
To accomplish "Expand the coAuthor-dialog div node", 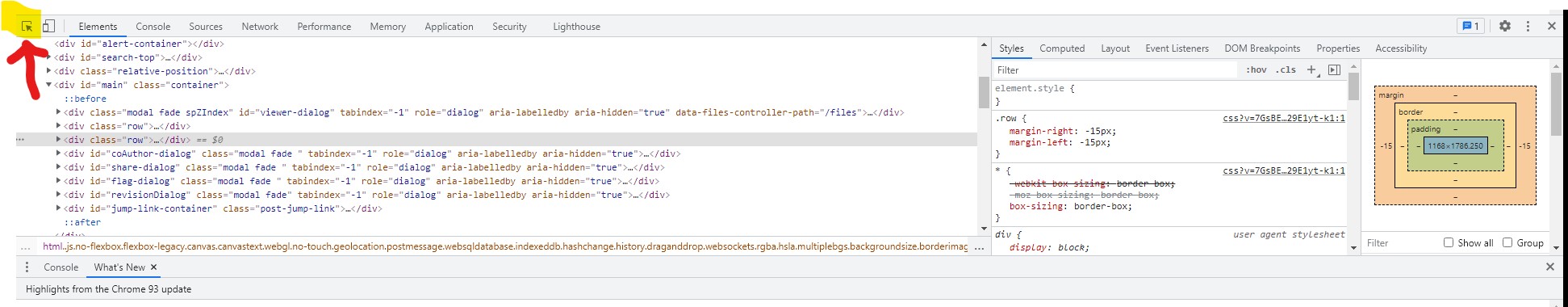I will pos(58,153).
